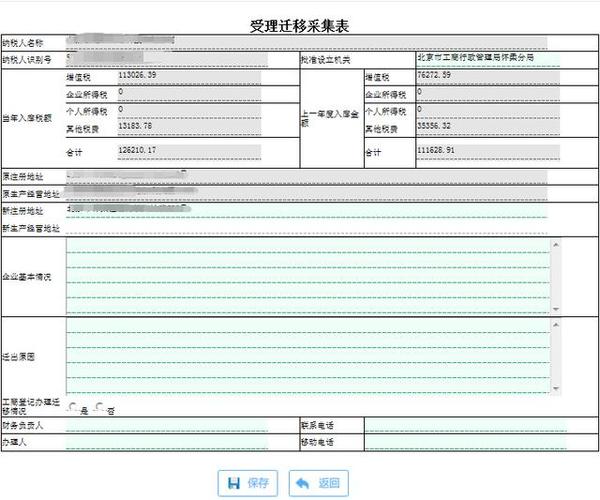Click the 新注册地址 input field
This screenshot has height=500, width=600.
tap(306, 211)
